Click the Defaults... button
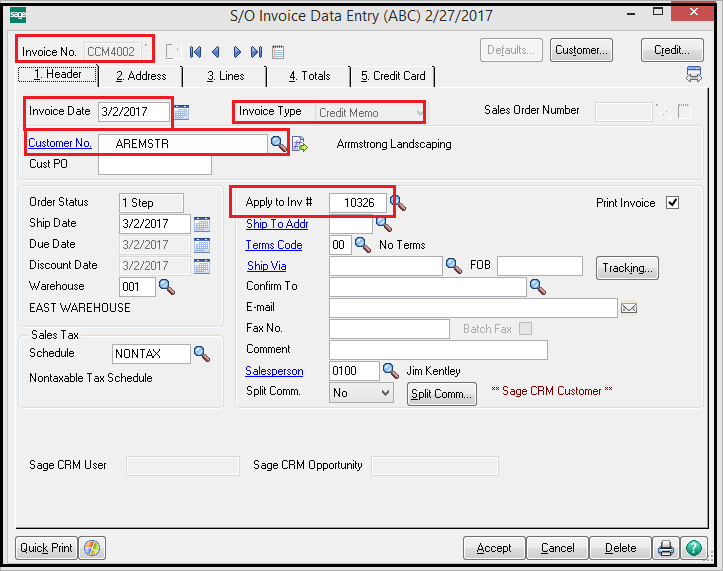Screen dimensions: 723x571 (511, 50)
